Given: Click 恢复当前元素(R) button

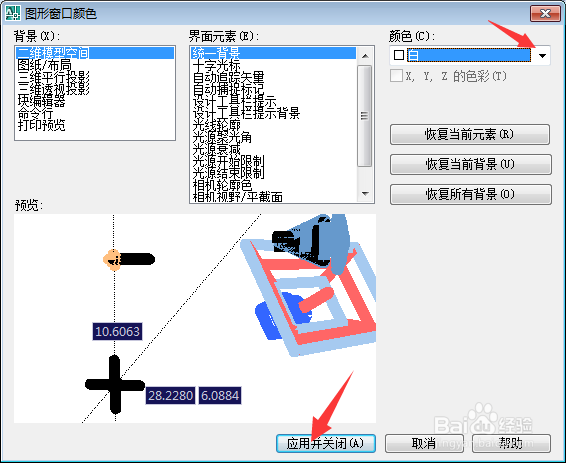Looking at the screenshot, I should pos(470,135).
